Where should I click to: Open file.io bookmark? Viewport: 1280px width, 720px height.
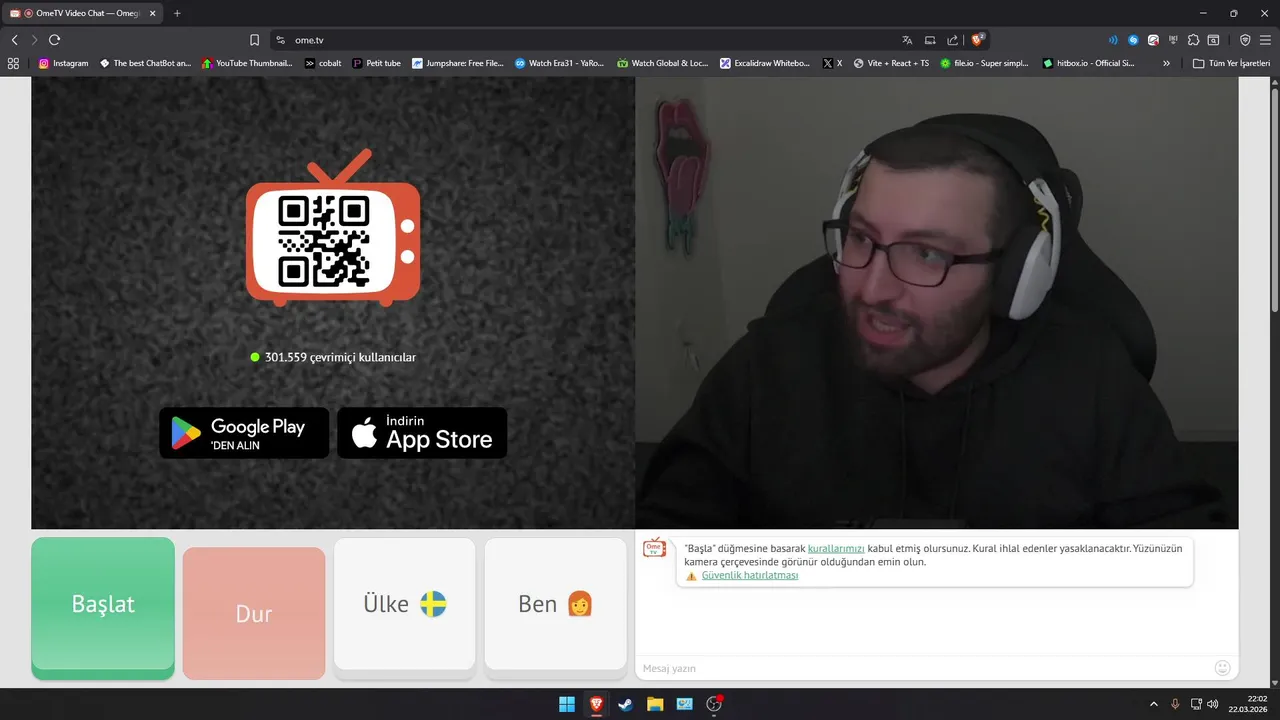[x=985, y=63]
